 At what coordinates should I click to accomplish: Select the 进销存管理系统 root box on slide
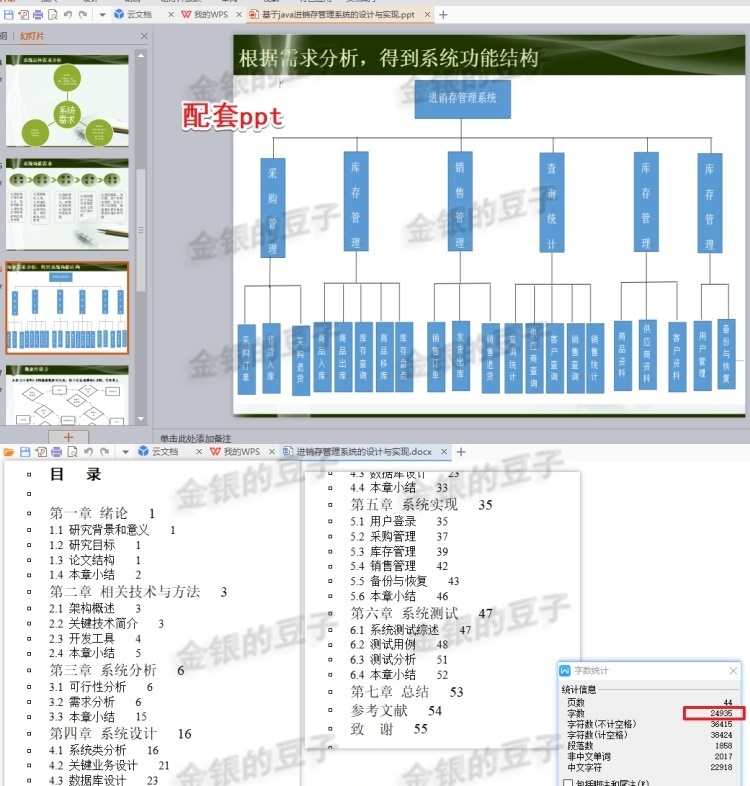click(462, 98)
